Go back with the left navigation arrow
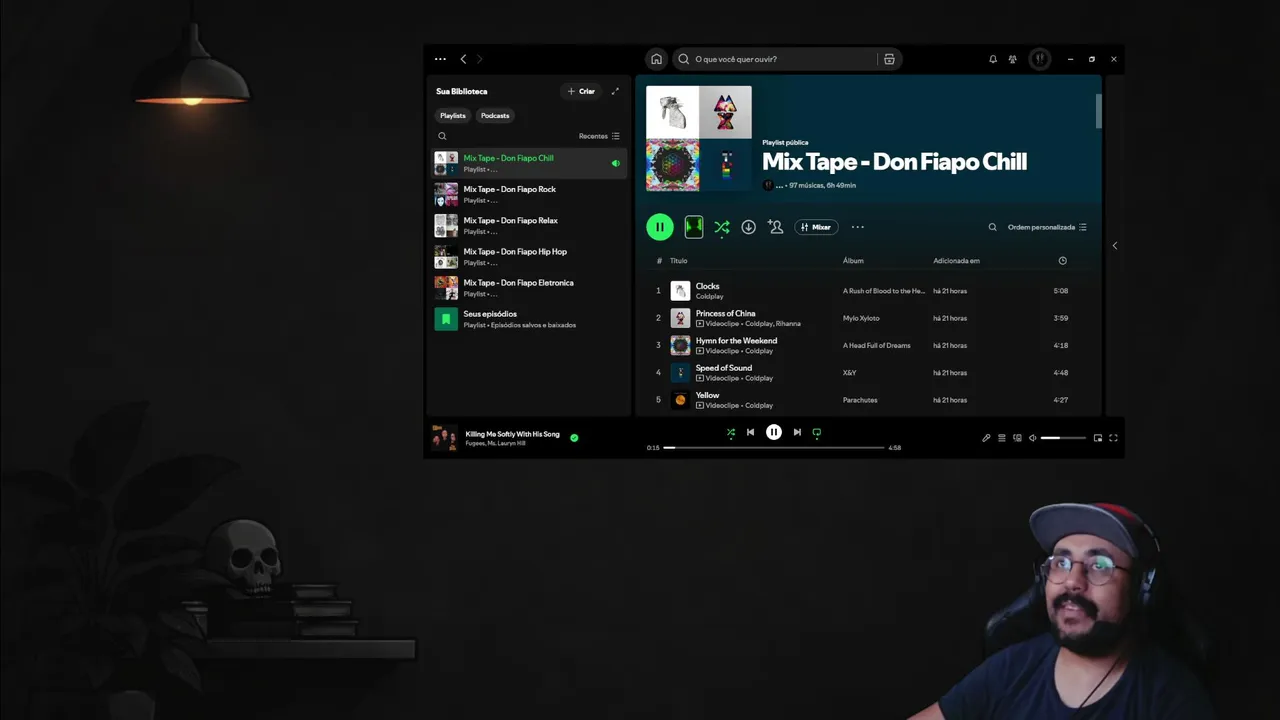Viewport: 1280px width, 720px height. pyautogui.click(x=463, y=59)
